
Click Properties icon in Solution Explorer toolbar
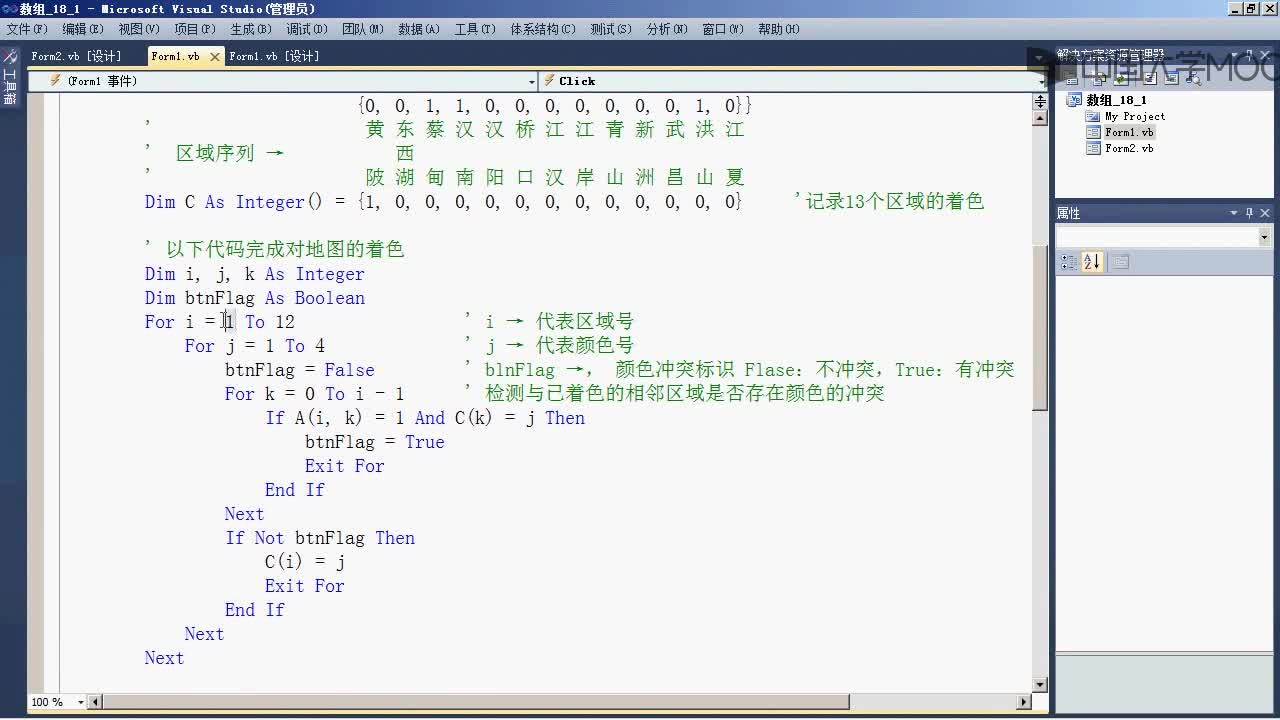[1072, 80]
